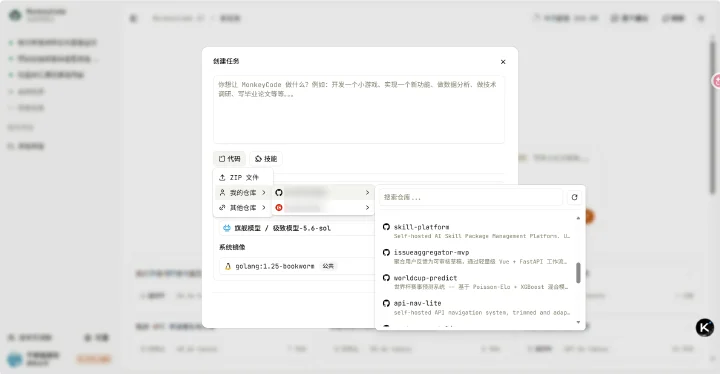720x374 pixels.
Task: Select the 其他仓库 menu entry
Action: pos(243,208)
